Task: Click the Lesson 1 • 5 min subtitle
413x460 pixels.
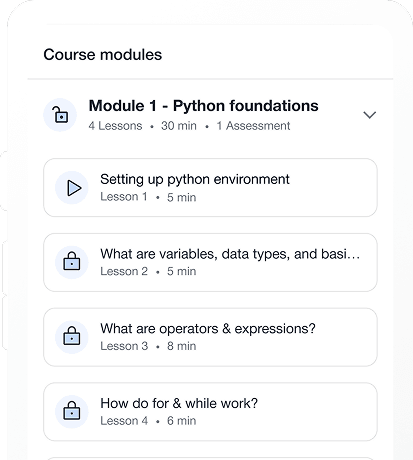Action: [148, 197]
